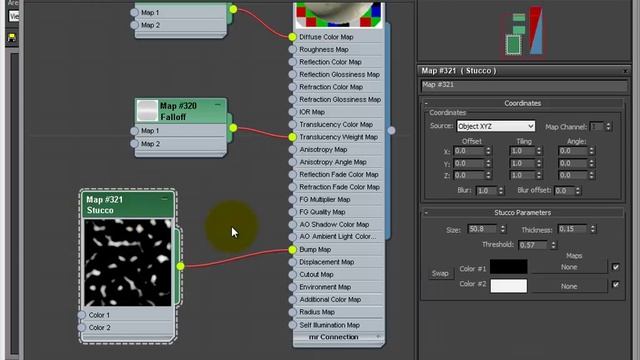Image resolution: width=640 pixels, height=360 pixels.
Task: Toggle the Color #2 map enable checkbox
Action: (616, 284)
